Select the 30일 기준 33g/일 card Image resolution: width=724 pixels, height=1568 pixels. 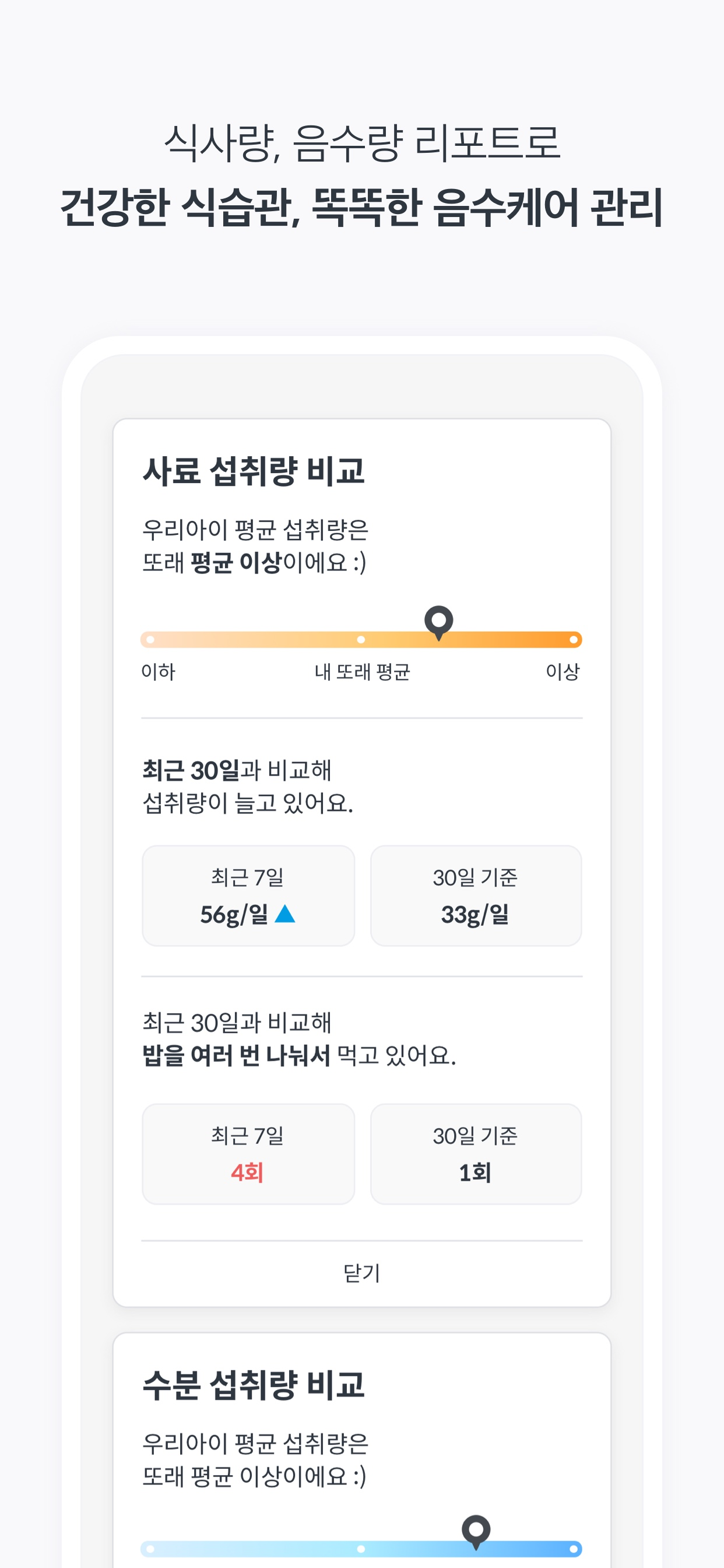(x=476, y=895)
